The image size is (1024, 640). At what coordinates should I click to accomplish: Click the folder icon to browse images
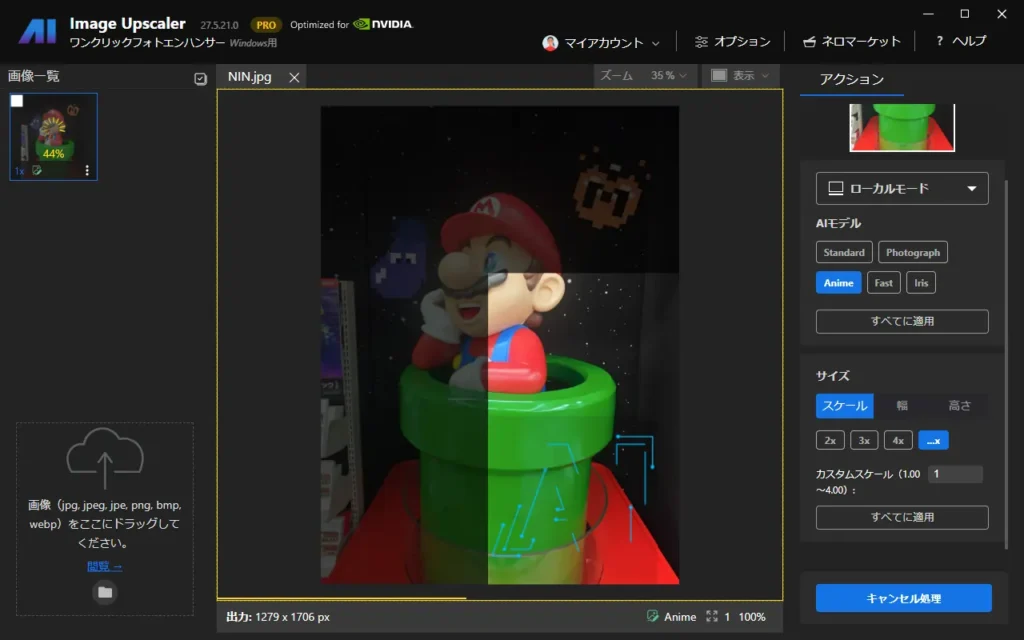coord(105,592)
